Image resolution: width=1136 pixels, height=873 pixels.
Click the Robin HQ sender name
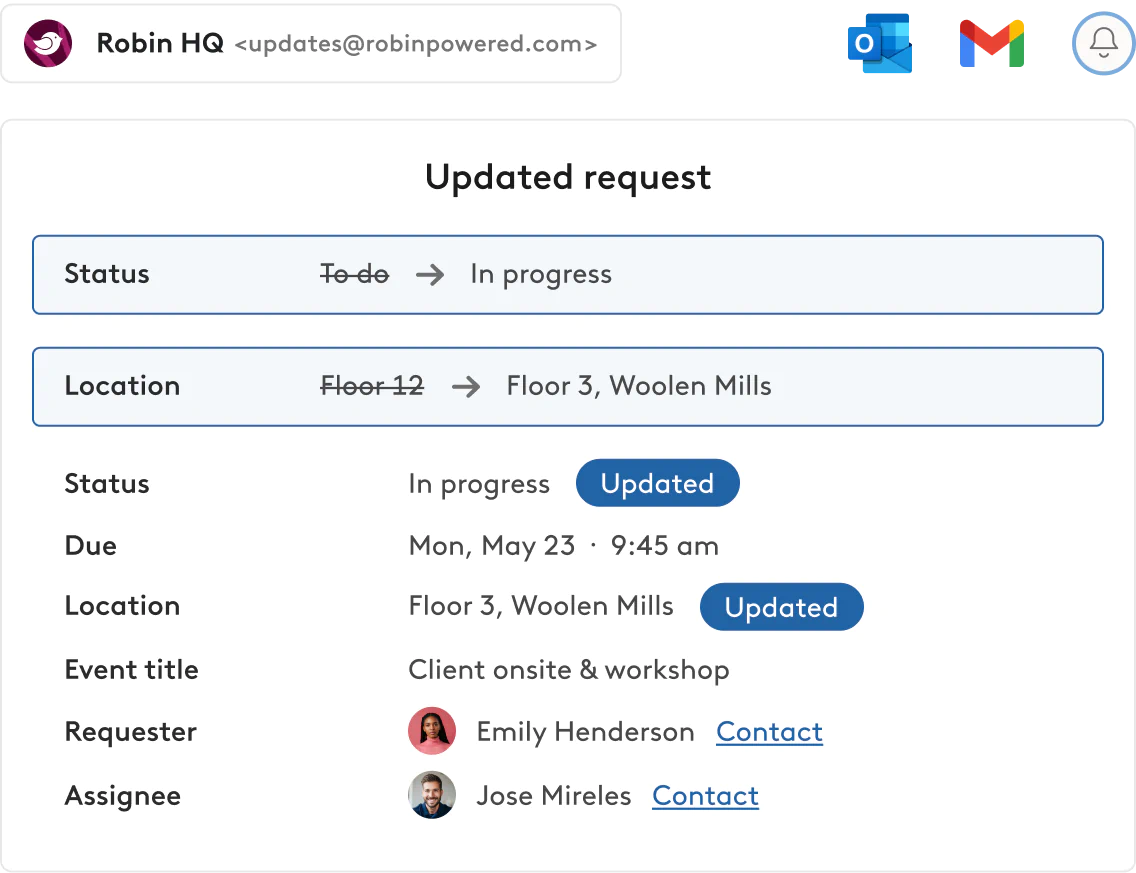pos(160,43)
